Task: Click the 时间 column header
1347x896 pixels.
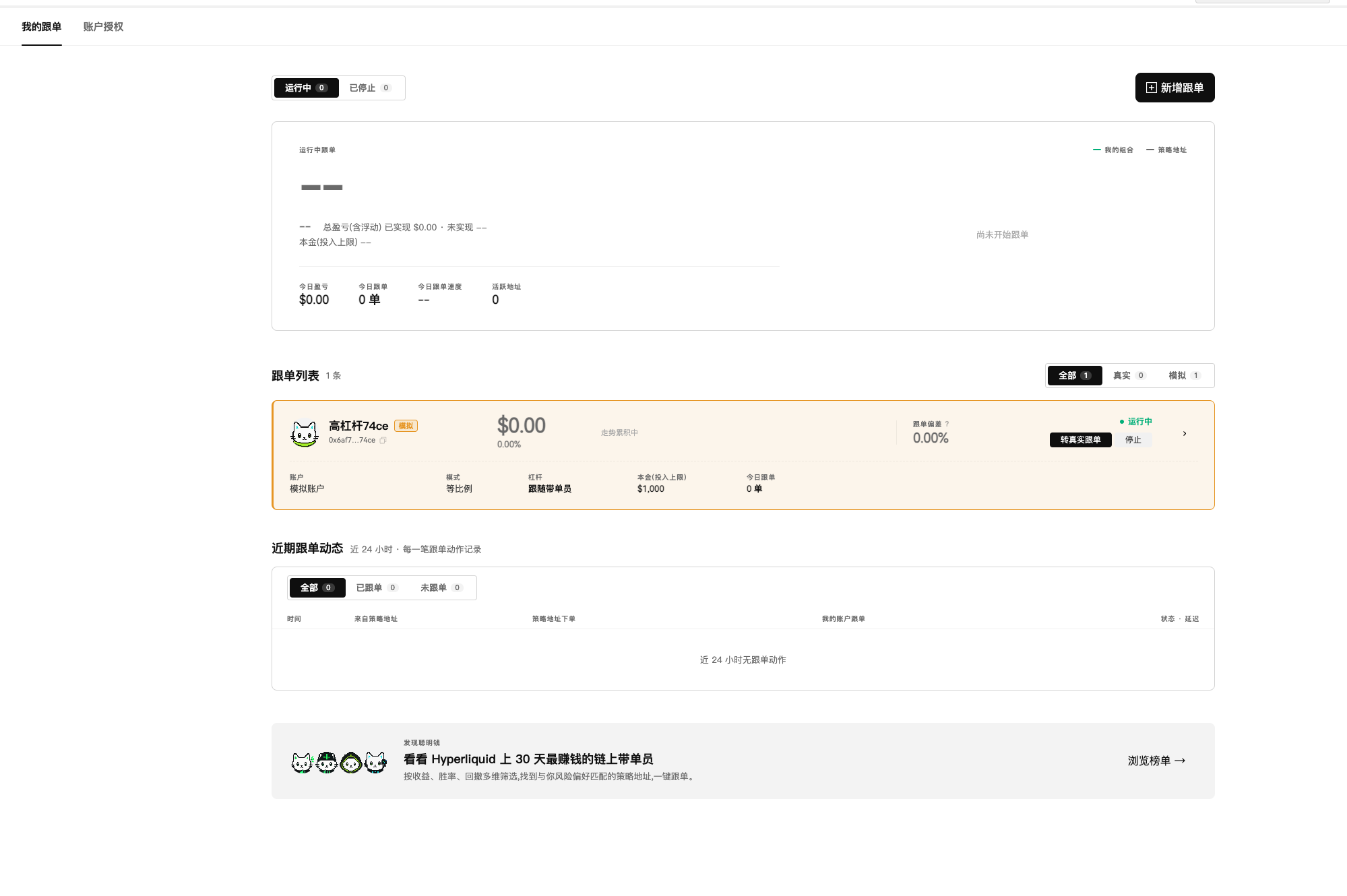Action: [x=294, y=618]
